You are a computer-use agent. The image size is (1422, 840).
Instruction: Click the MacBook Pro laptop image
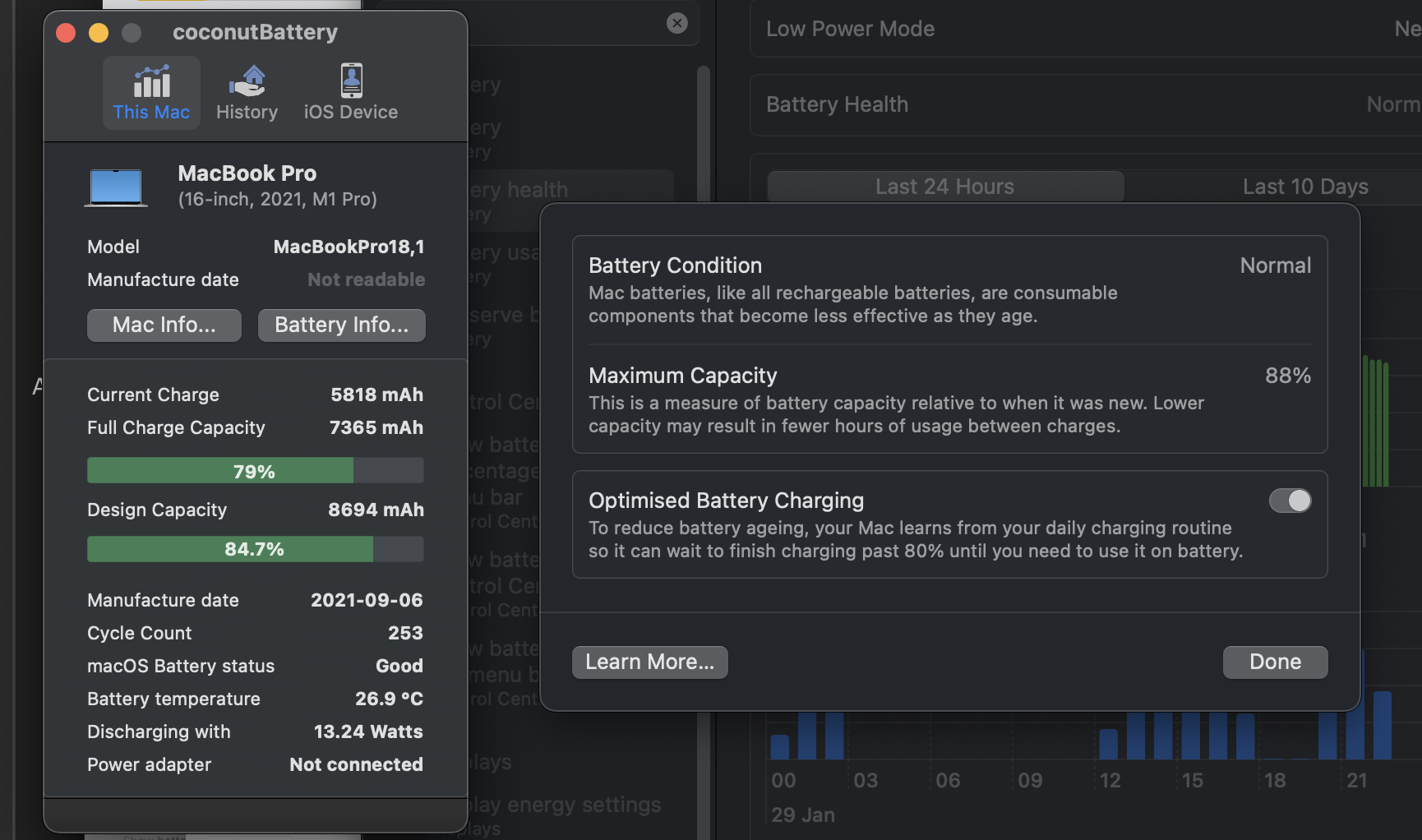tap(116, 187)
